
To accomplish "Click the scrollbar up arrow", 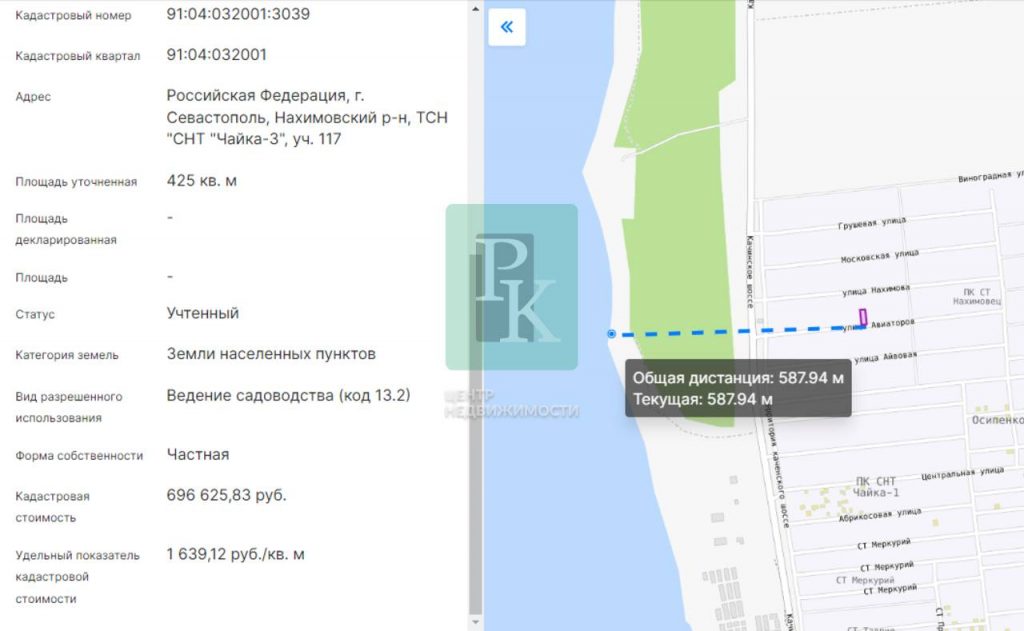I will pyautogui.click(x=475, y=8).
